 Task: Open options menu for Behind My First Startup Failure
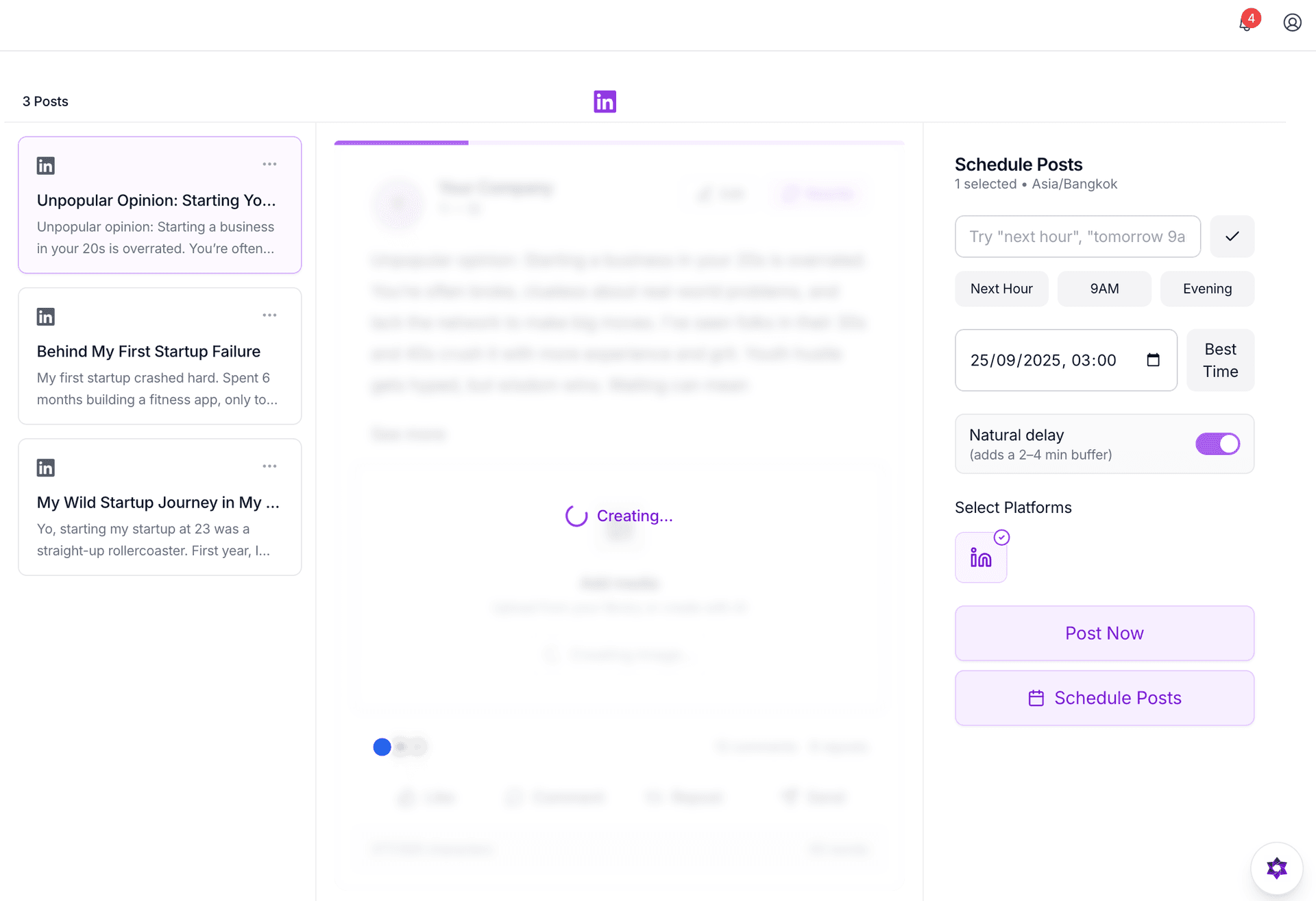(269, 315)
